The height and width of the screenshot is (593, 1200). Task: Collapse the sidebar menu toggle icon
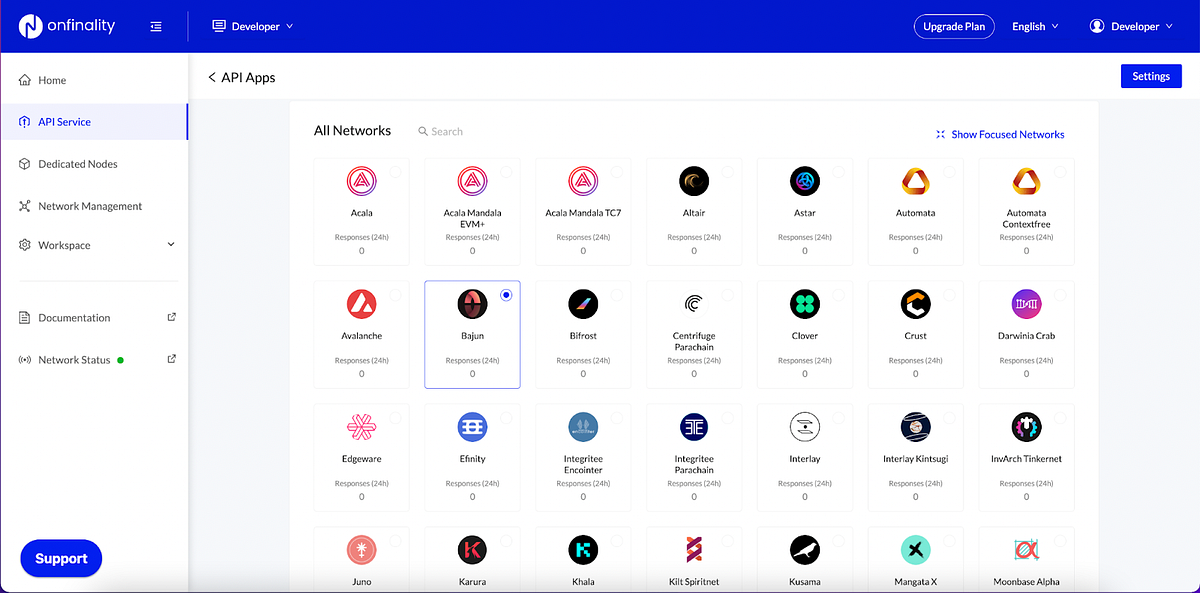156,27
